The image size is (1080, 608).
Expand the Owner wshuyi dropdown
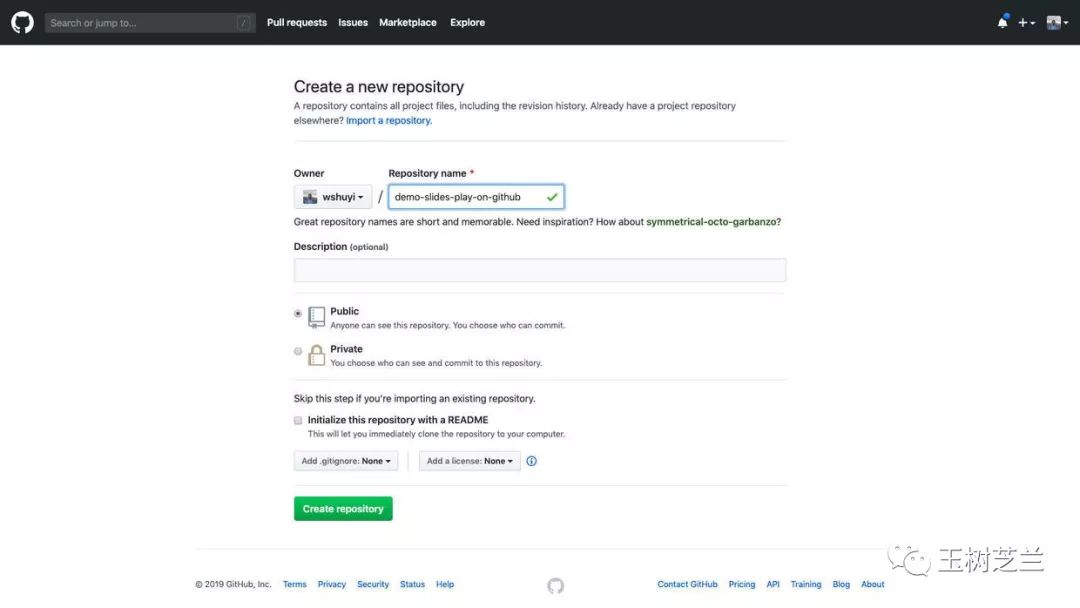click(x=333, y=197)
